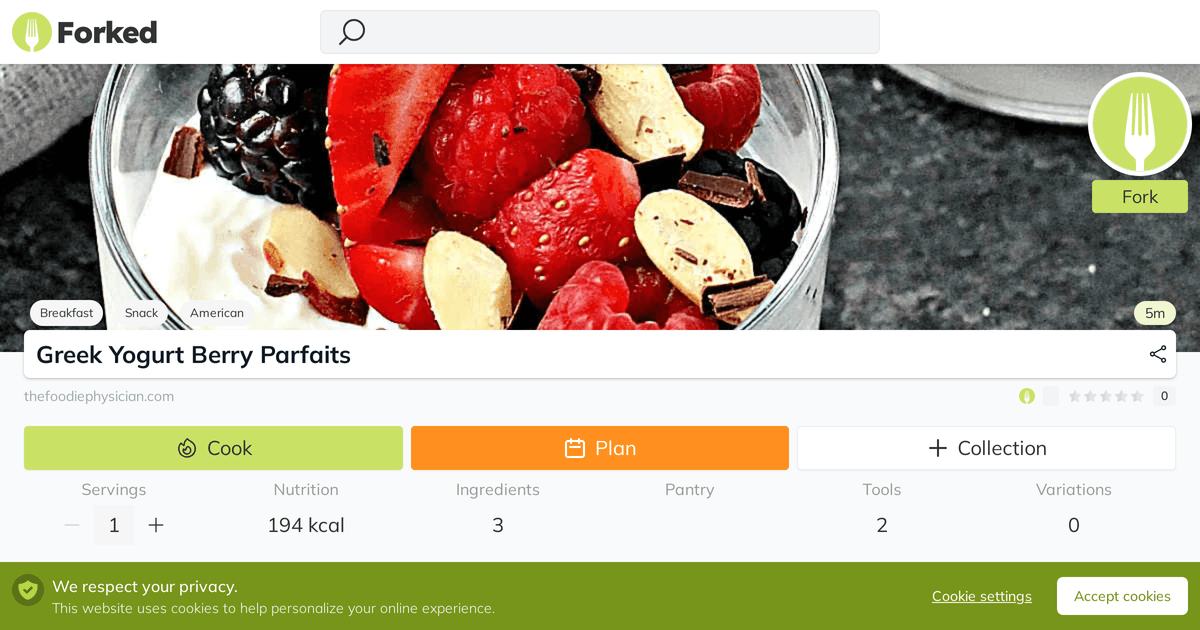1200x630 pixels.
Task: Open thefoodiephysician.com source link
Action: pos(99,396)
